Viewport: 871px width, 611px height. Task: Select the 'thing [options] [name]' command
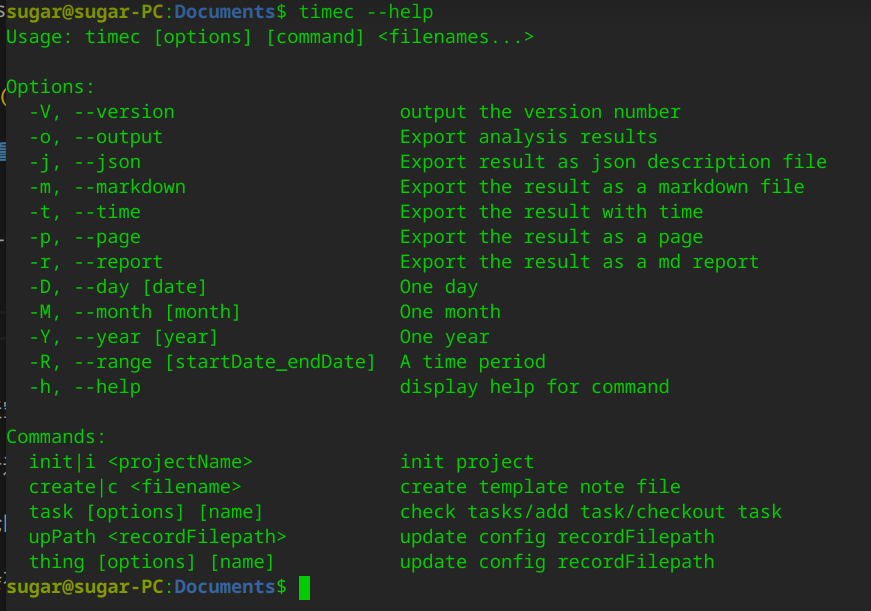coord(151,562)
